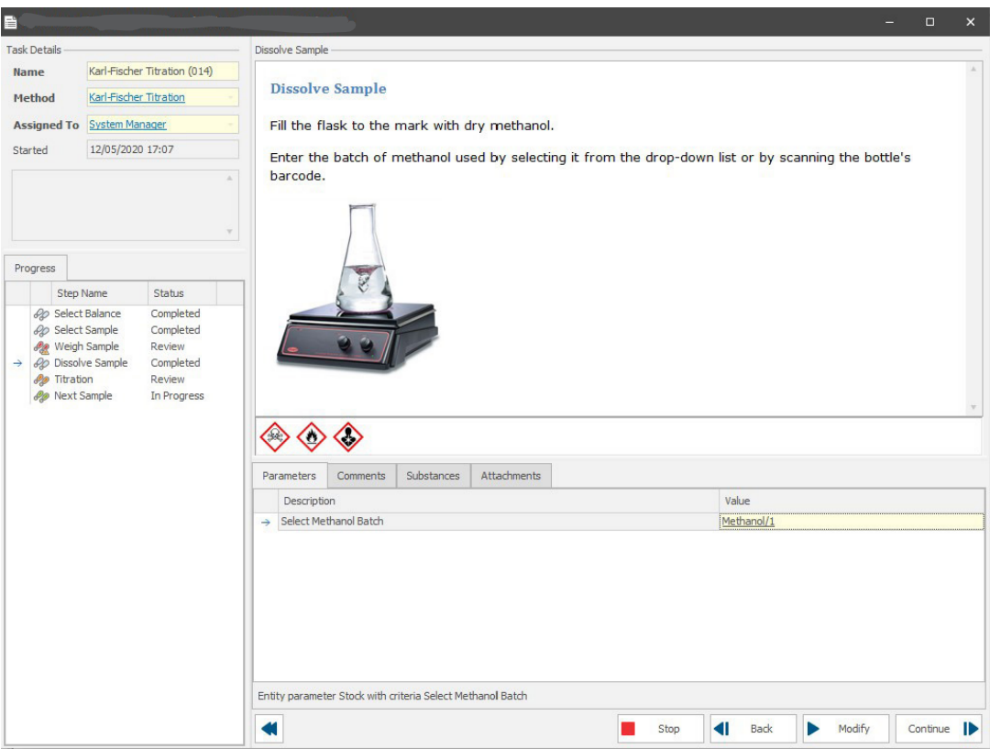Open the Method dropdown arrow
The width and height of the screenshot is (990, 749).
pos(231,98)
